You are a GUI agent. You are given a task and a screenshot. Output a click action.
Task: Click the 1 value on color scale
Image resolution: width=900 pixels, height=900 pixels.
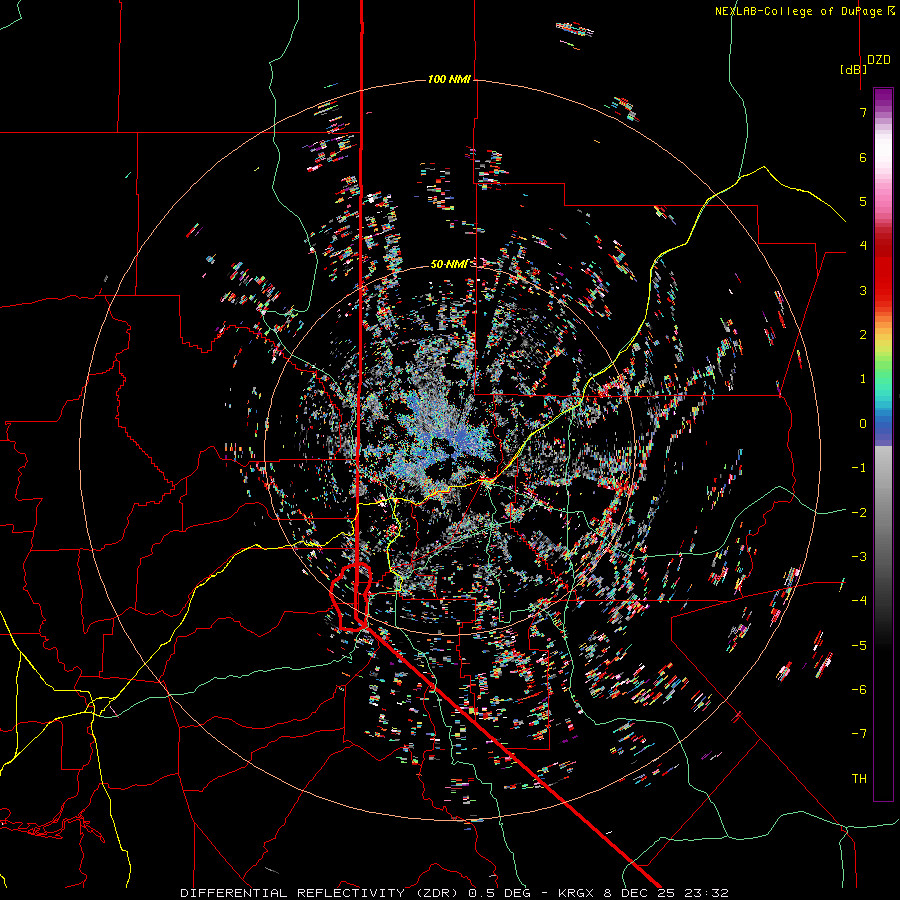pos(863,379)
